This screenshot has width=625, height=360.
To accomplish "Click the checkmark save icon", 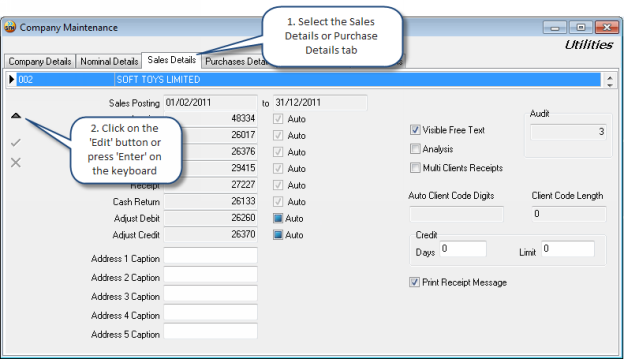I will [16, 142].
